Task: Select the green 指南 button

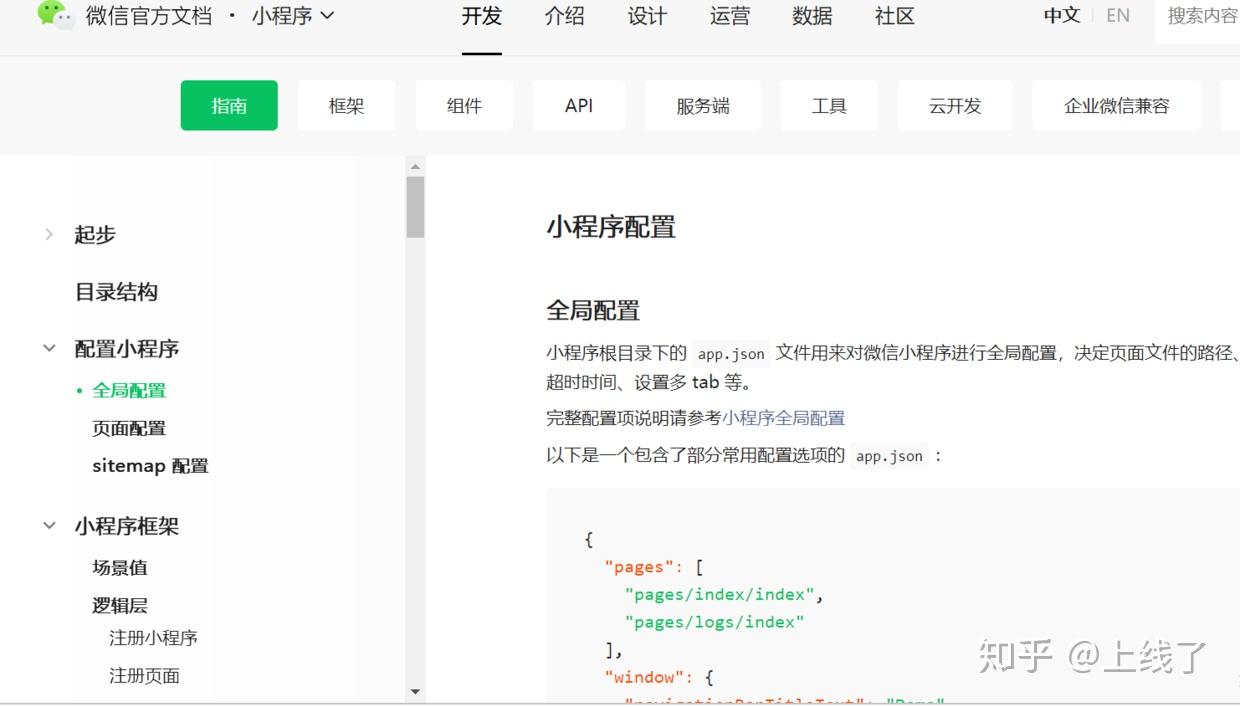Action: (229, 106)
